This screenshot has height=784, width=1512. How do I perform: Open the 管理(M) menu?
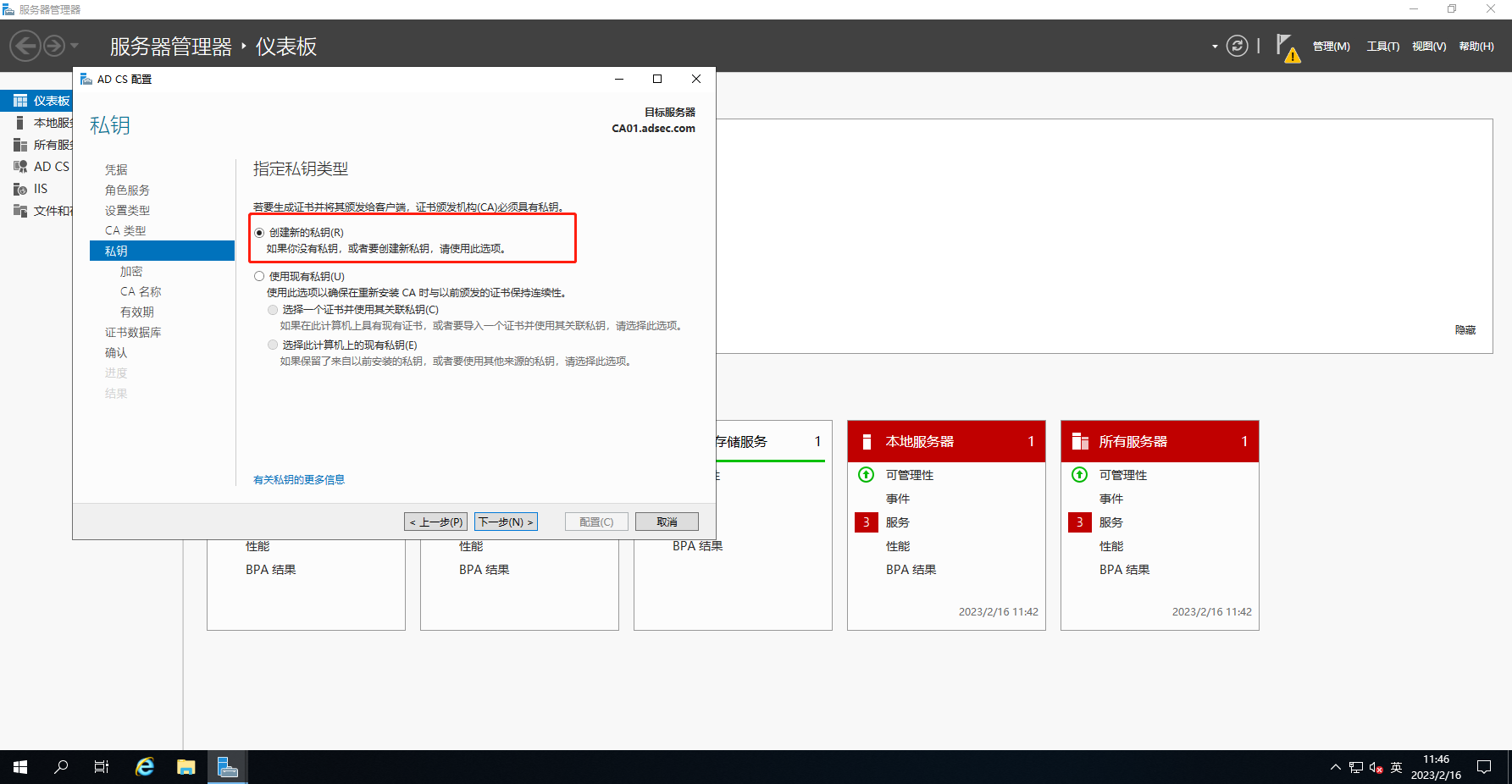1331,47
